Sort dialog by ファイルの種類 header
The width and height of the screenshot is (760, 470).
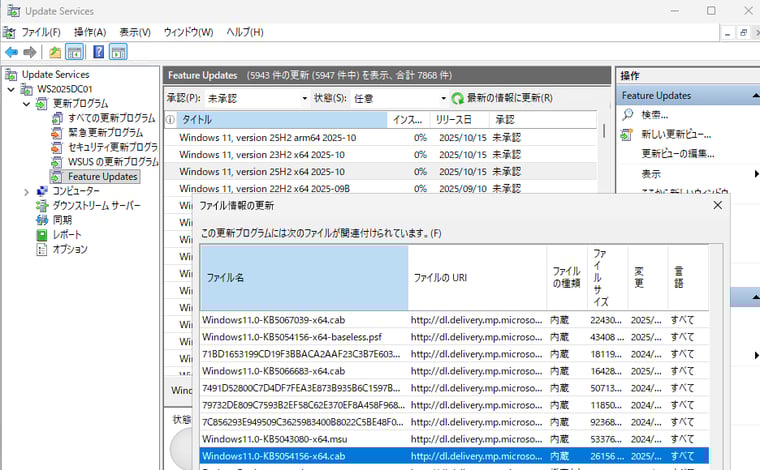567,278
